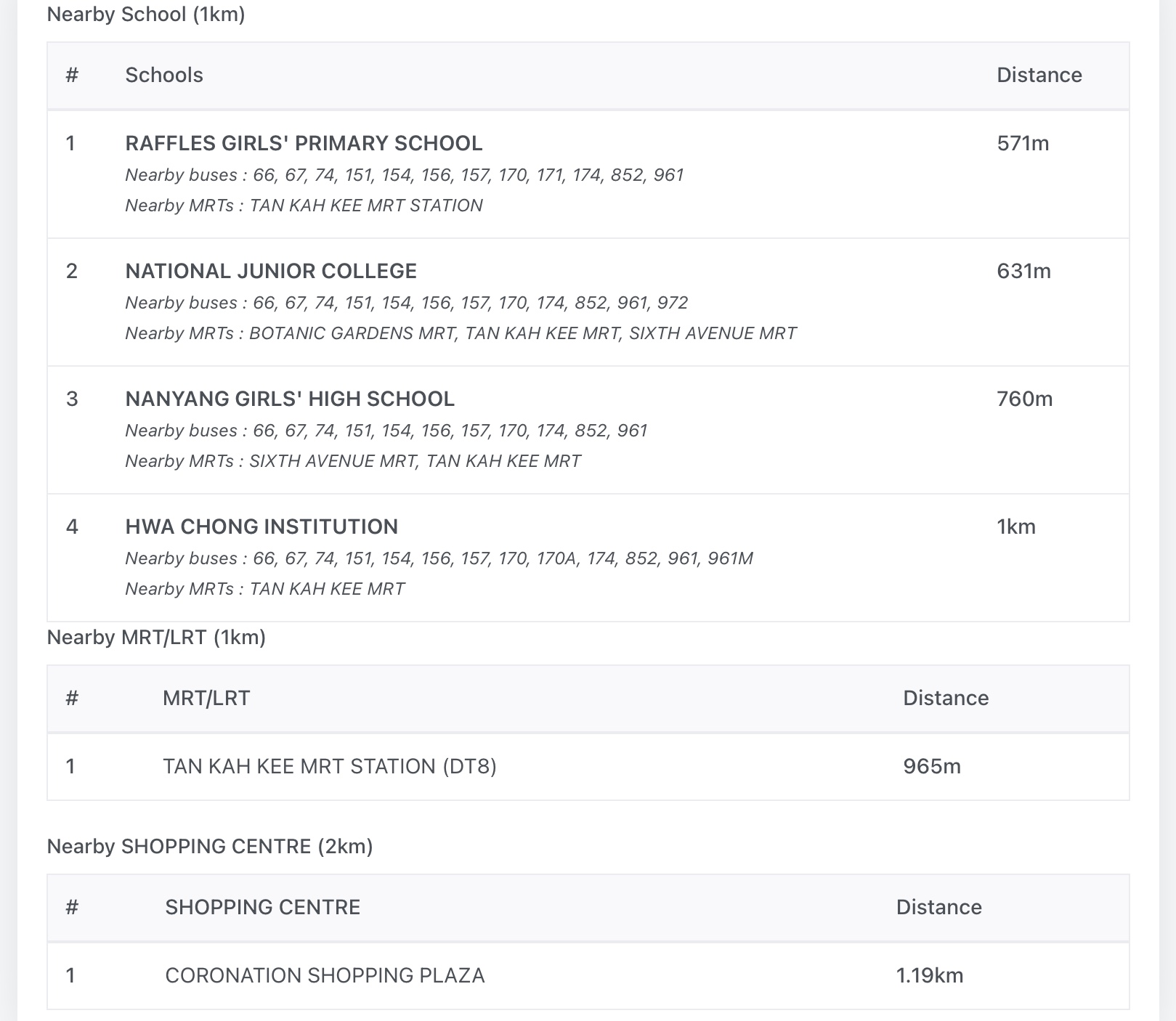Click Distance header in Schools table
1176x1021 pixels.
[x=1039, y=75]
